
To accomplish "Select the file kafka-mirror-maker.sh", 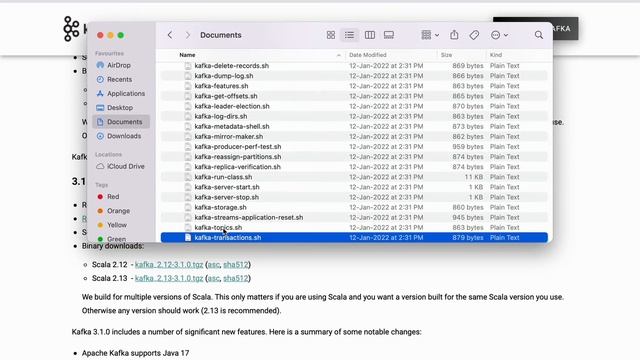I will click(x=229, y=137).
